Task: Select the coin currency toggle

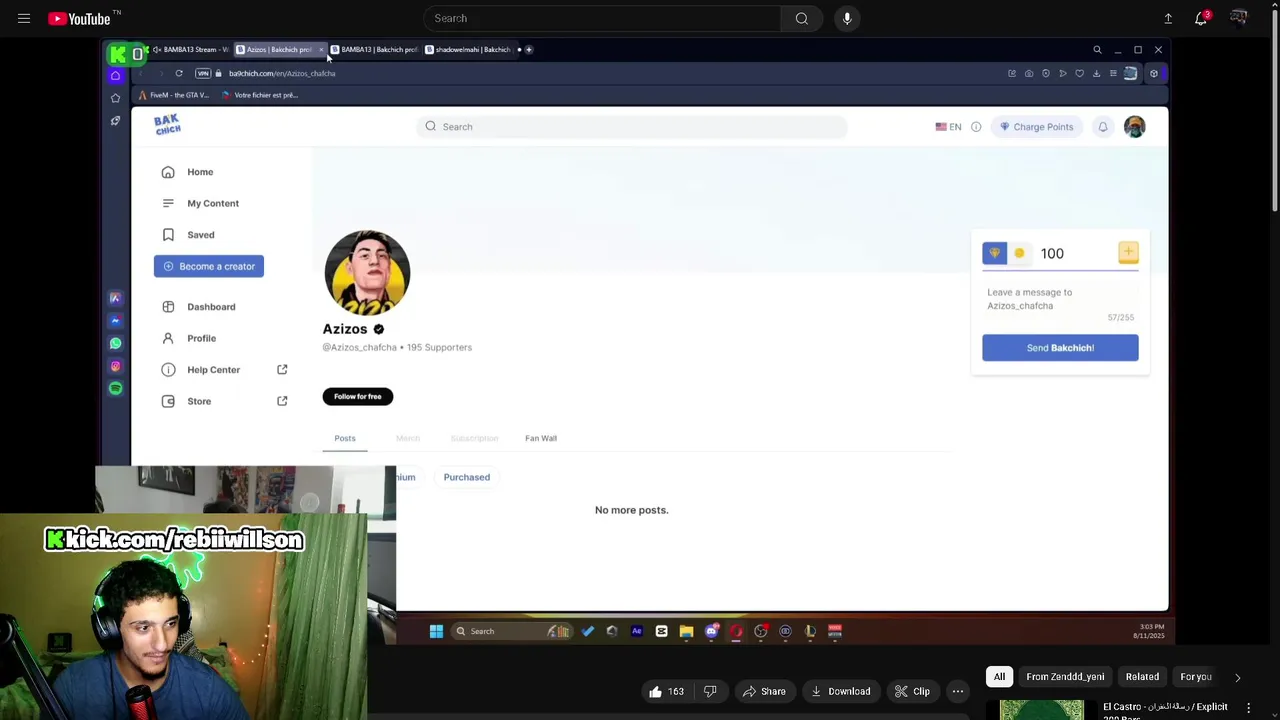Action: (x=1019, y=253)
